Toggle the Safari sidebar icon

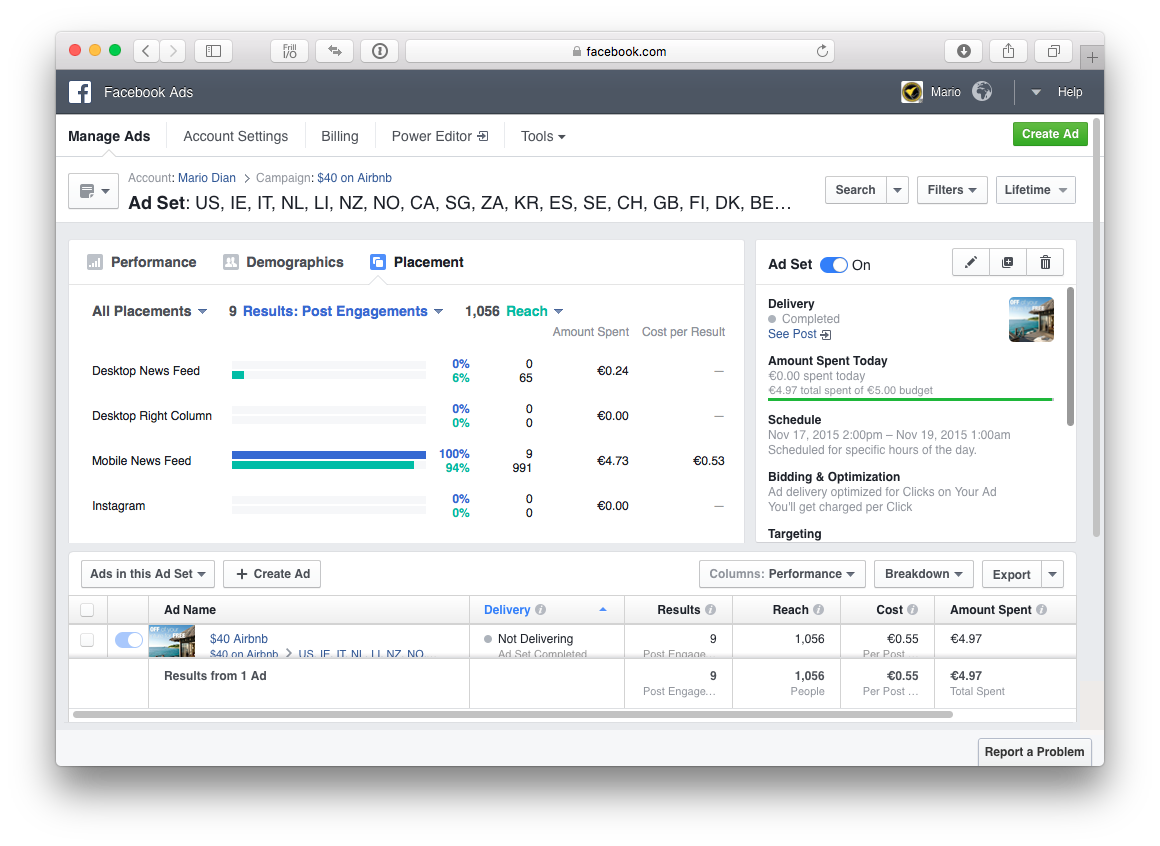coord(213,51)
